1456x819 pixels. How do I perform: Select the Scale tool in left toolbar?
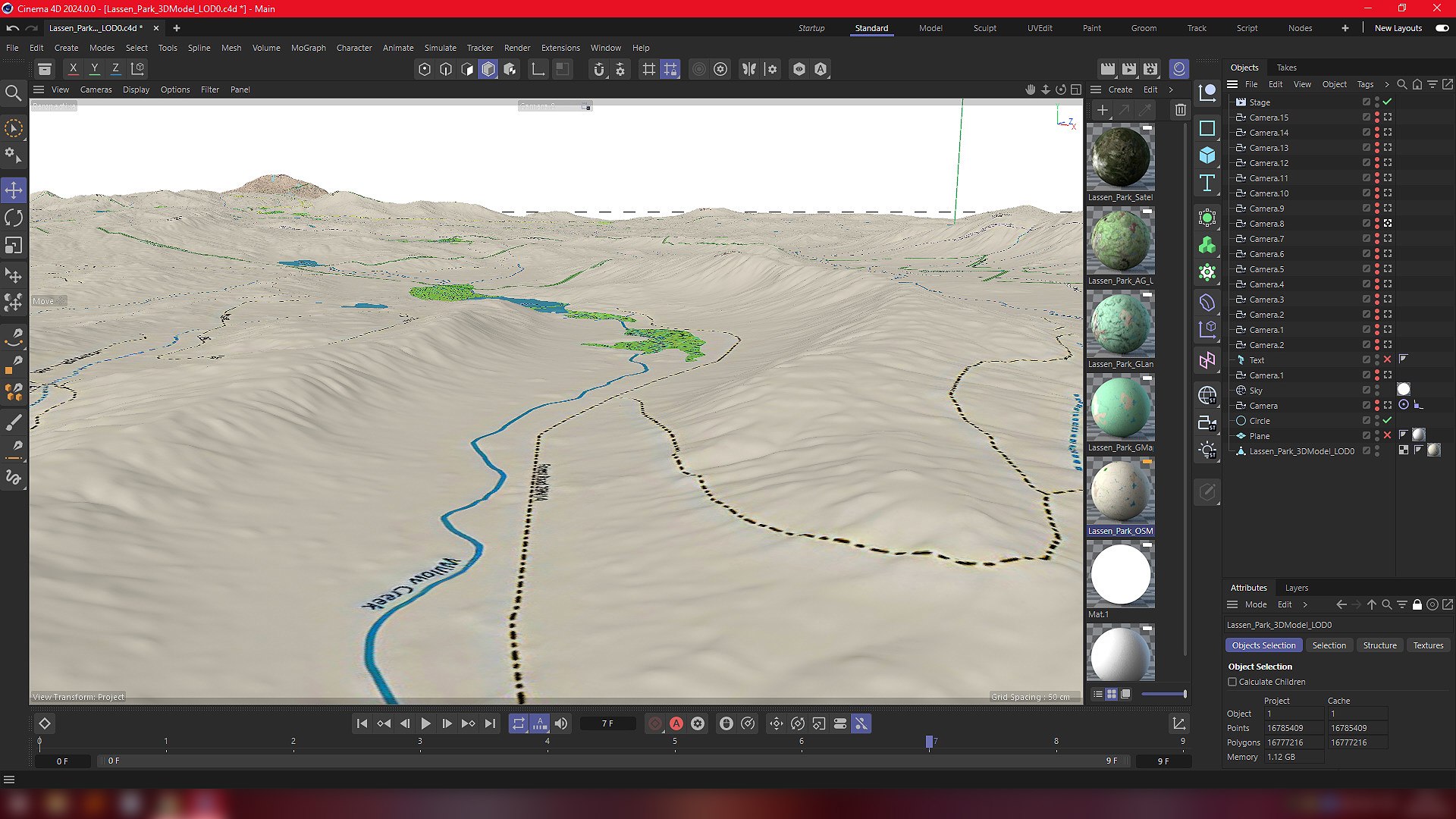[x=14, y=246]
